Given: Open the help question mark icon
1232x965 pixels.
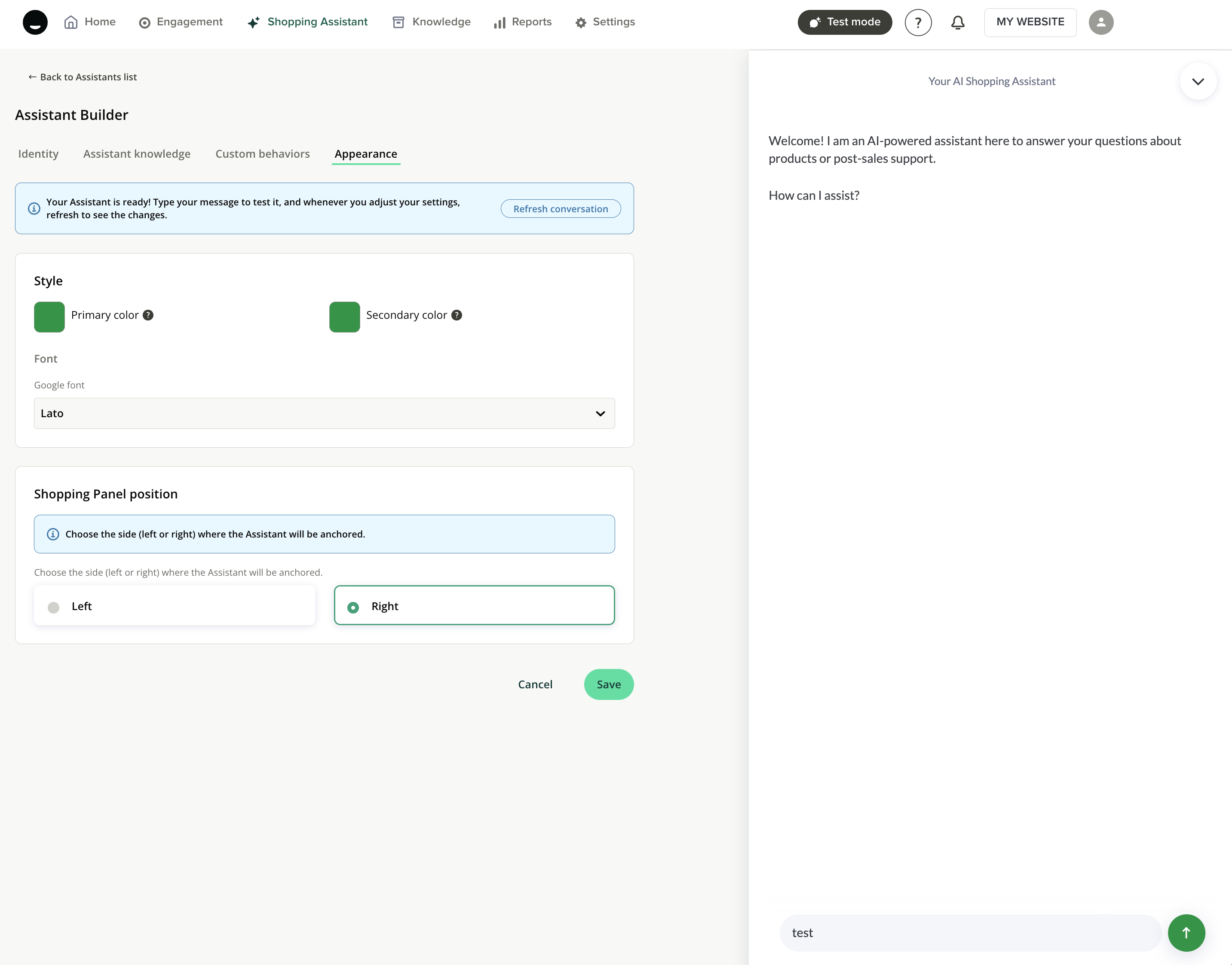Looking at the screenshot, I should tap(918, 23).
